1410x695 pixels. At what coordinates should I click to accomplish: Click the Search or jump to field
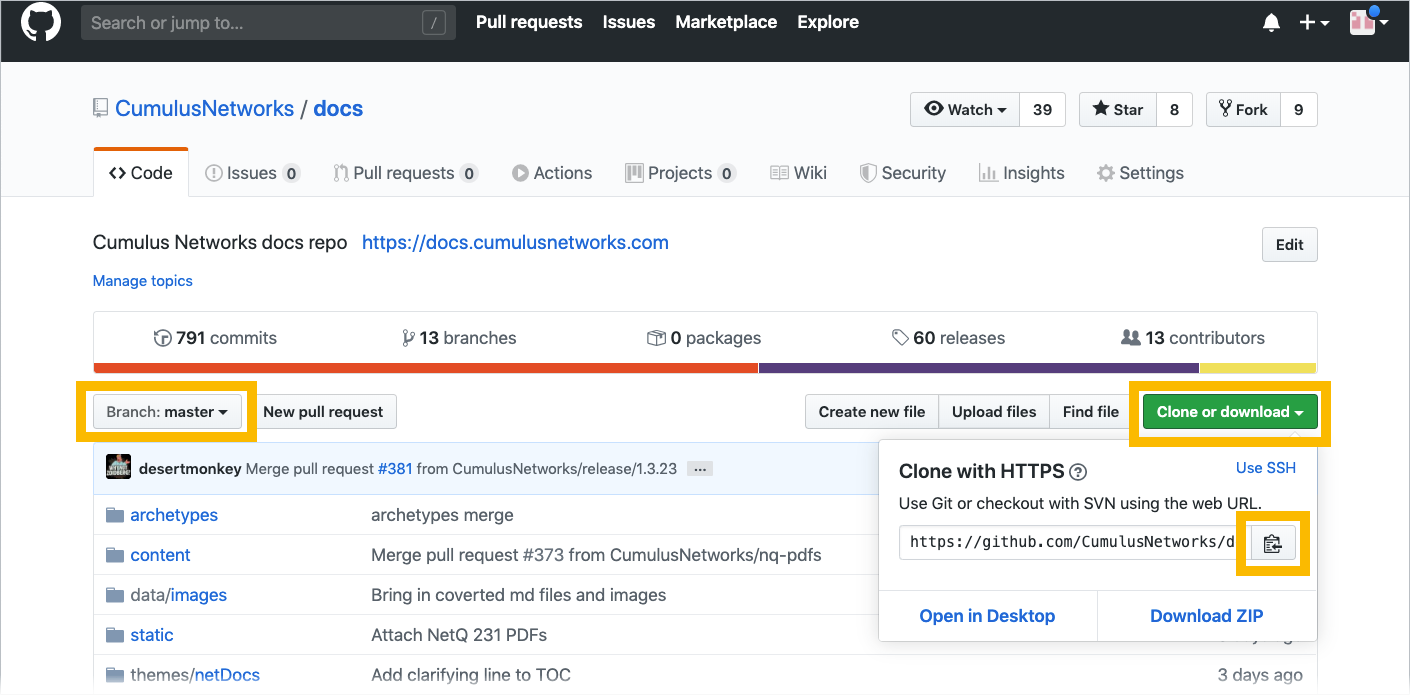coord(255,23)
